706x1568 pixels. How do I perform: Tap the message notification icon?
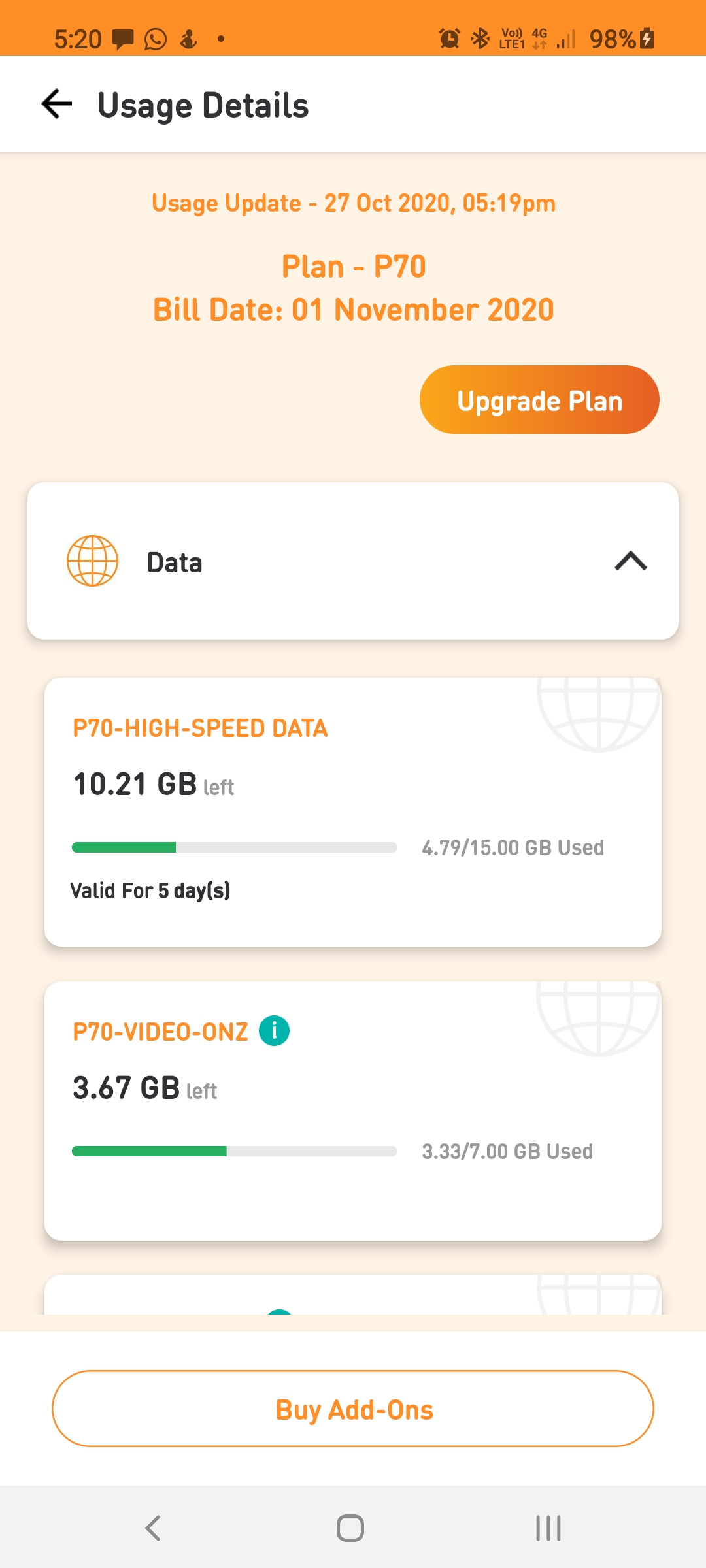122,39
